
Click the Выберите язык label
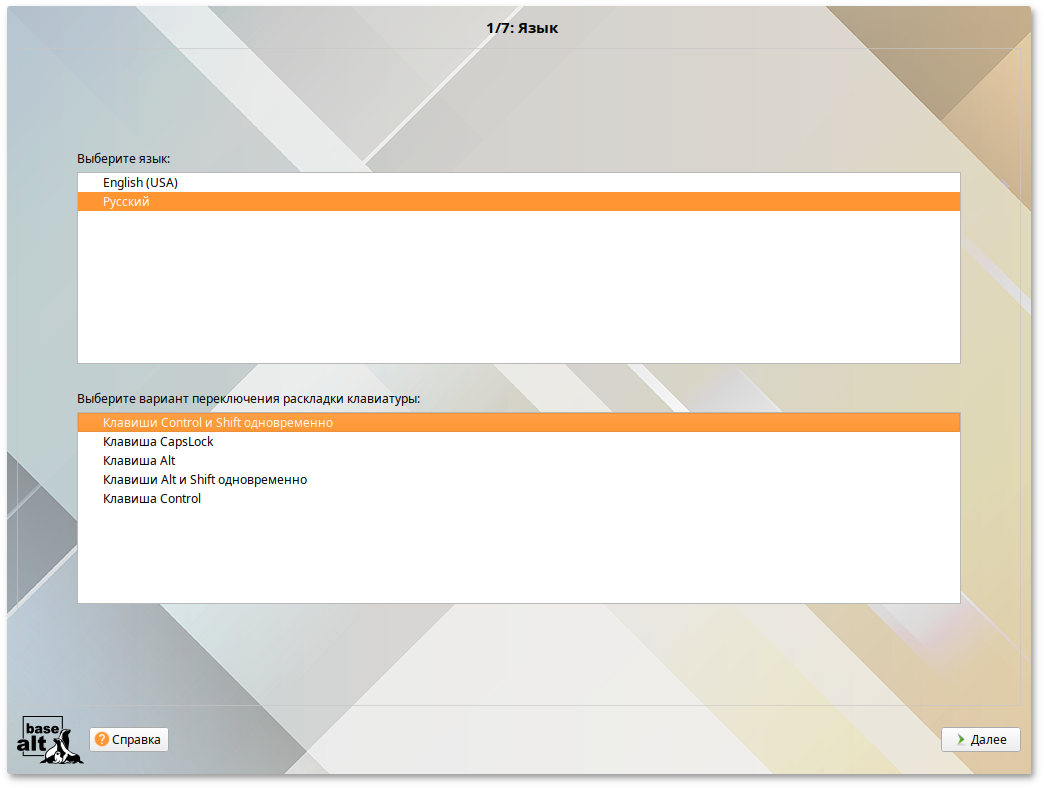pos(124,159)
